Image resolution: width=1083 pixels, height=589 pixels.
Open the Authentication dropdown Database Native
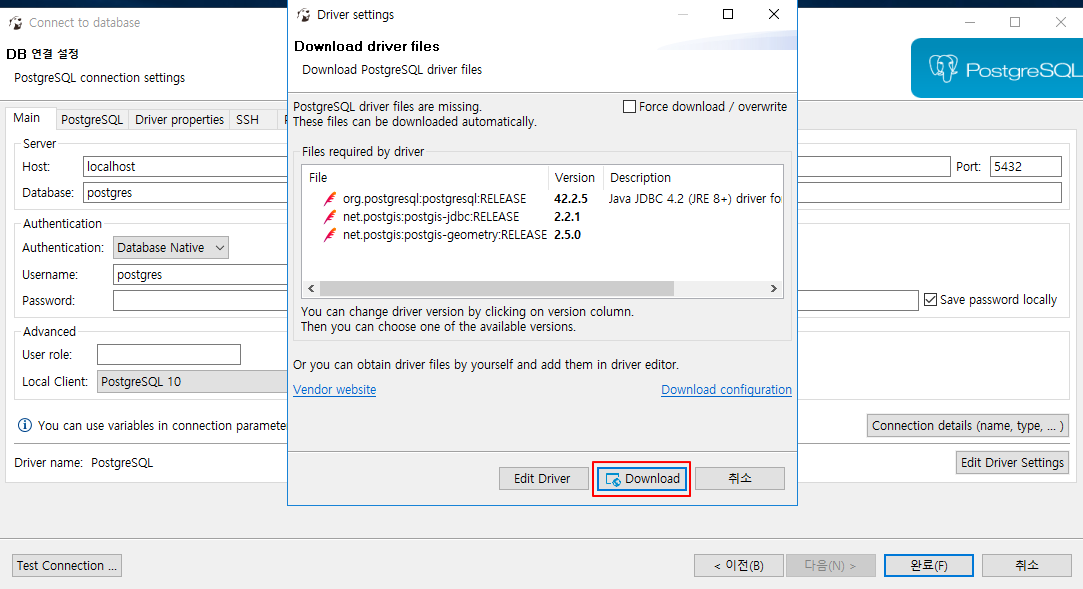171,248
